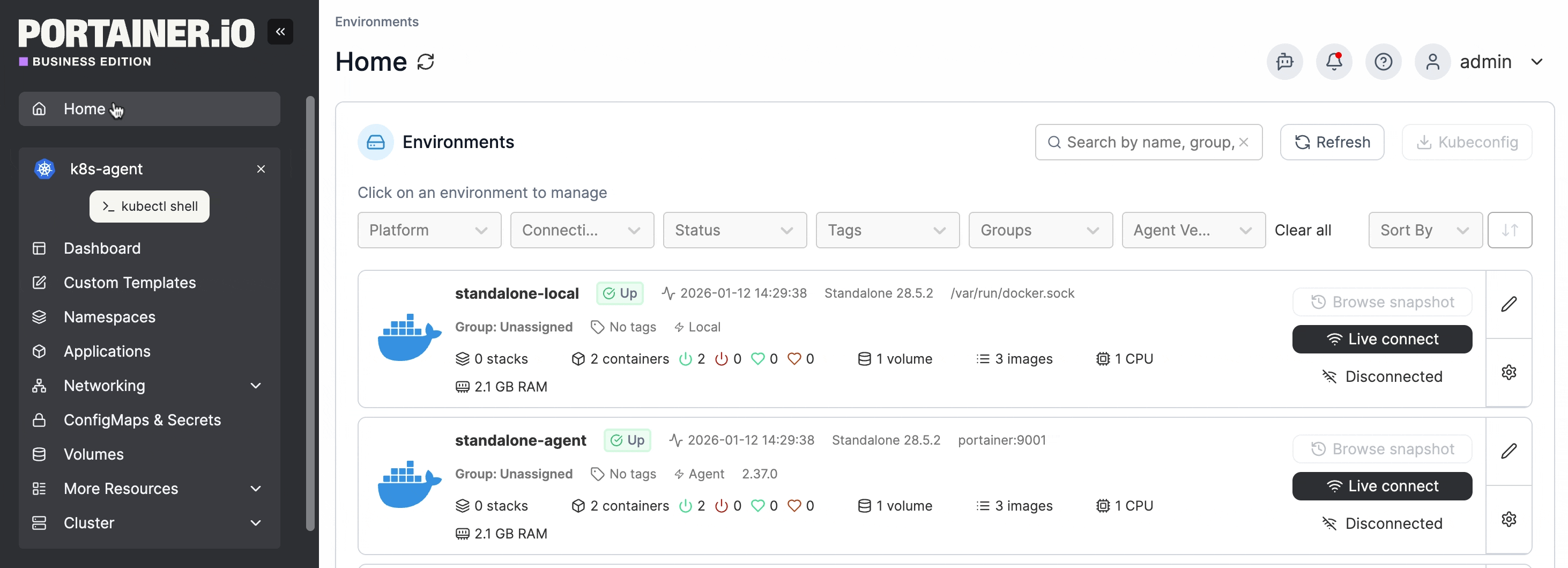Image resolution: width=1568 pixels, height=568 pixels.
Task: Open the notifications bell icon
Action: click(x=1334, y=62)
